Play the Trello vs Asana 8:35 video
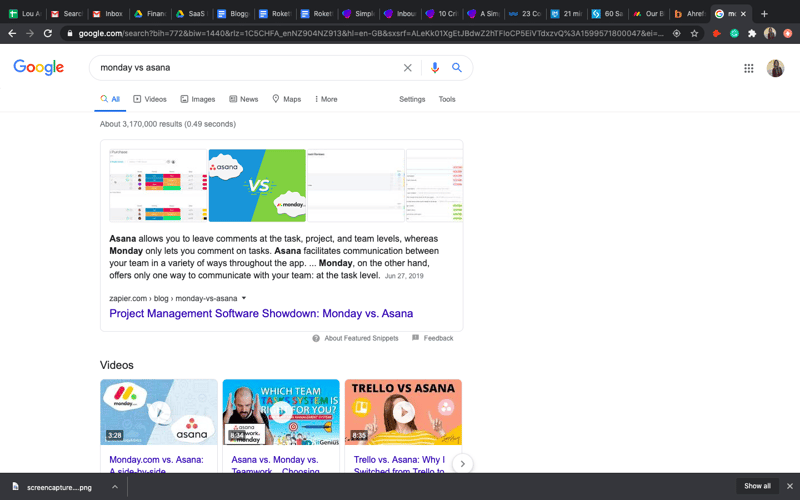Viewport: 800px width, 500px height. [x=403, y=412]
